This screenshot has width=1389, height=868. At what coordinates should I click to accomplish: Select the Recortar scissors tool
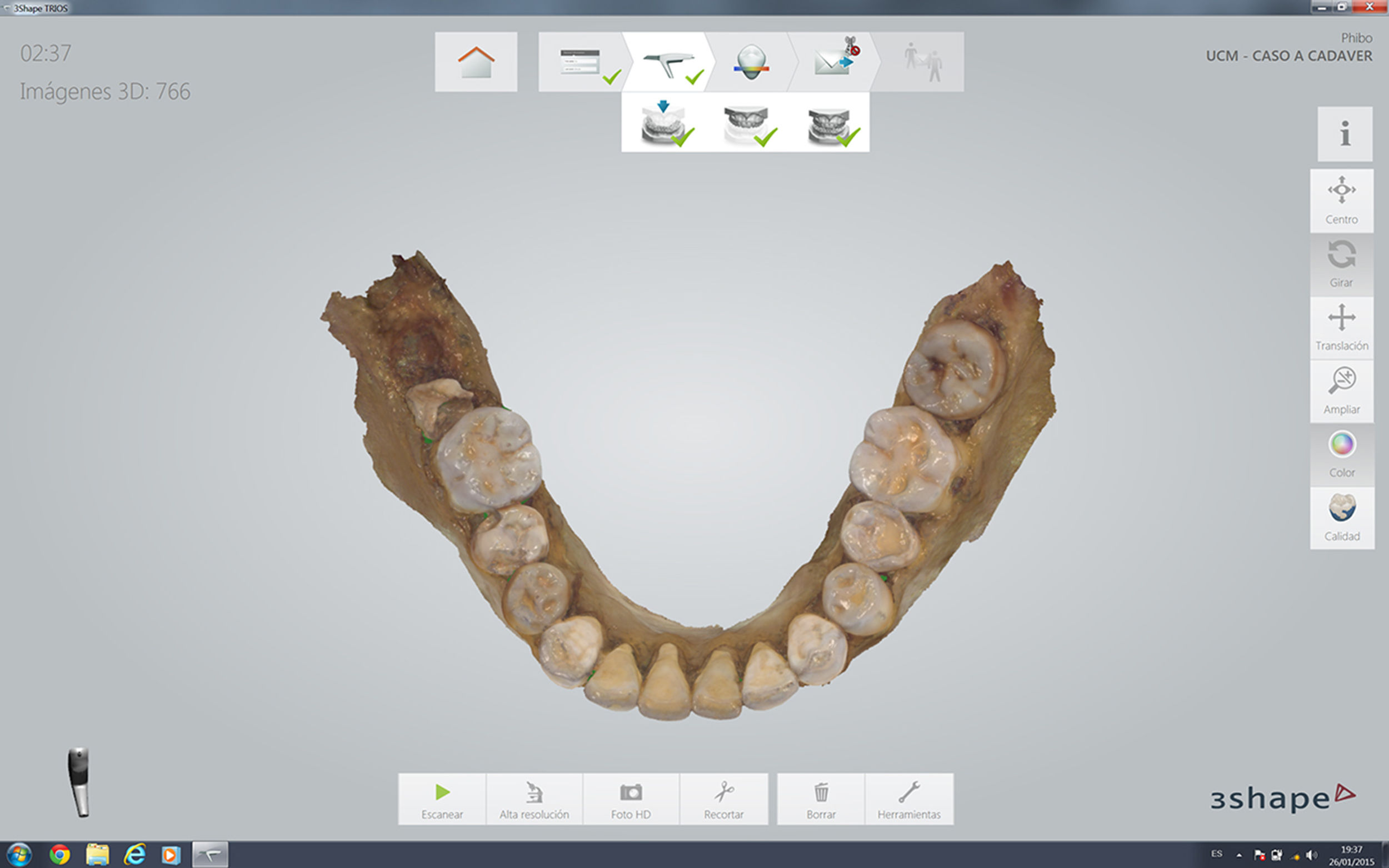pyautogui.click(x=723, y=799)
